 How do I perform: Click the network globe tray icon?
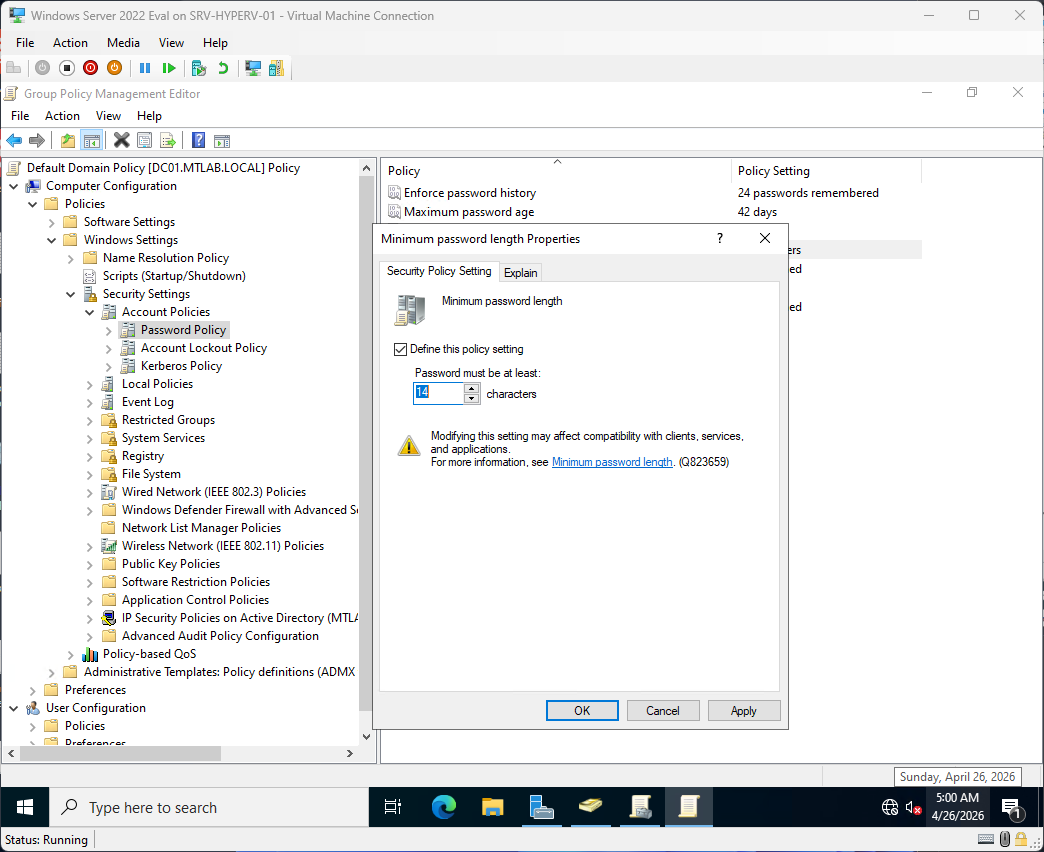click(890, 807)
